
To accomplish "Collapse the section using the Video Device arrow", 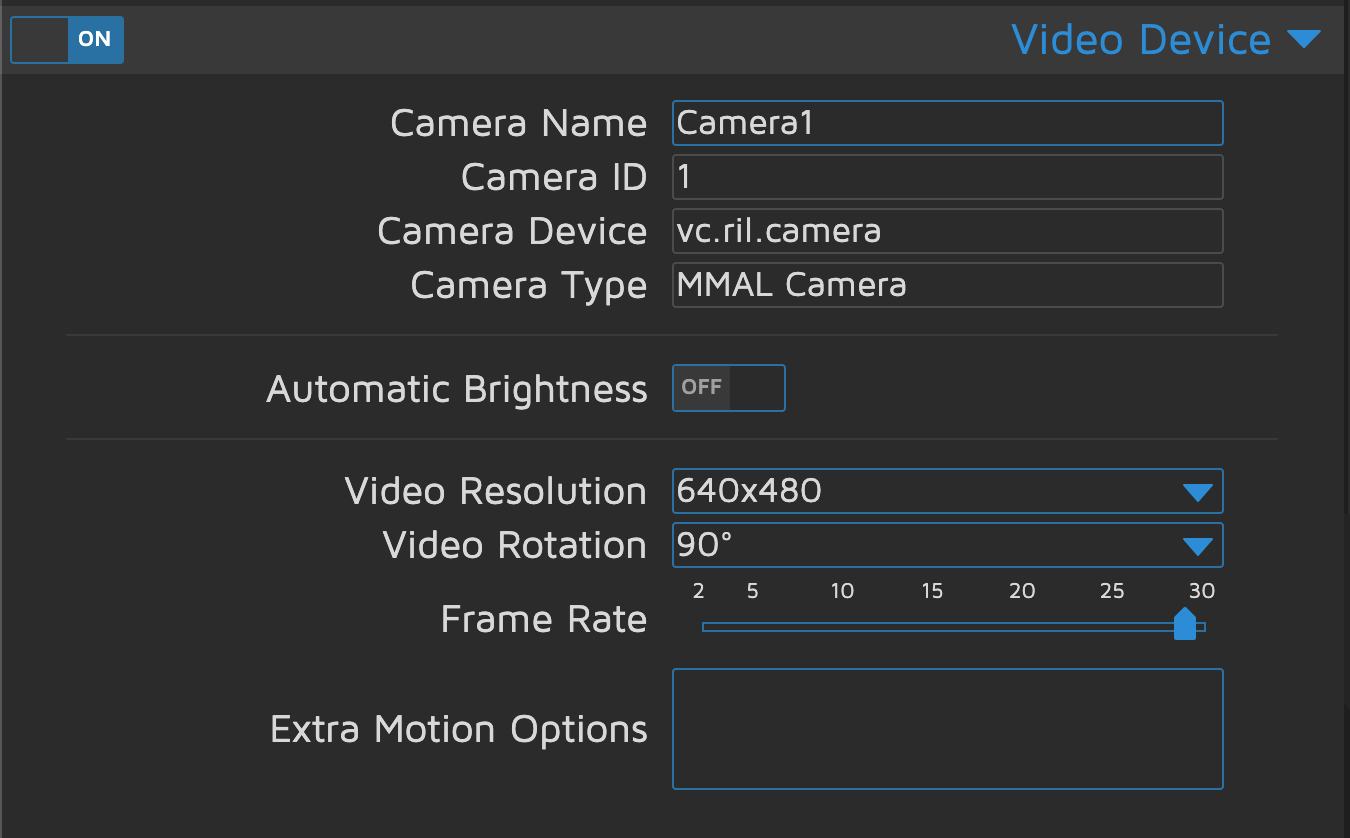I will (1304, 40).
